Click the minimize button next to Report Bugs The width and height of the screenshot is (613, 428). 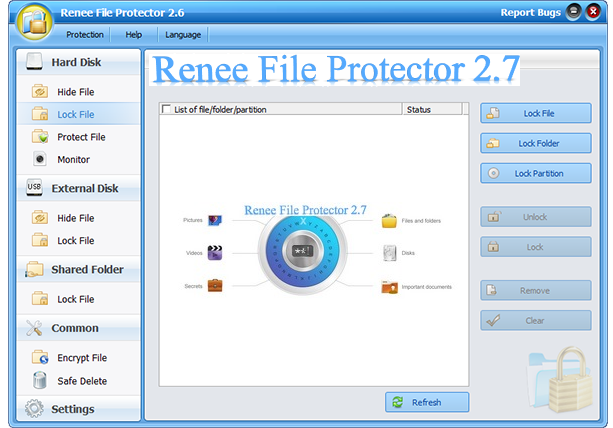click(574, 12)
